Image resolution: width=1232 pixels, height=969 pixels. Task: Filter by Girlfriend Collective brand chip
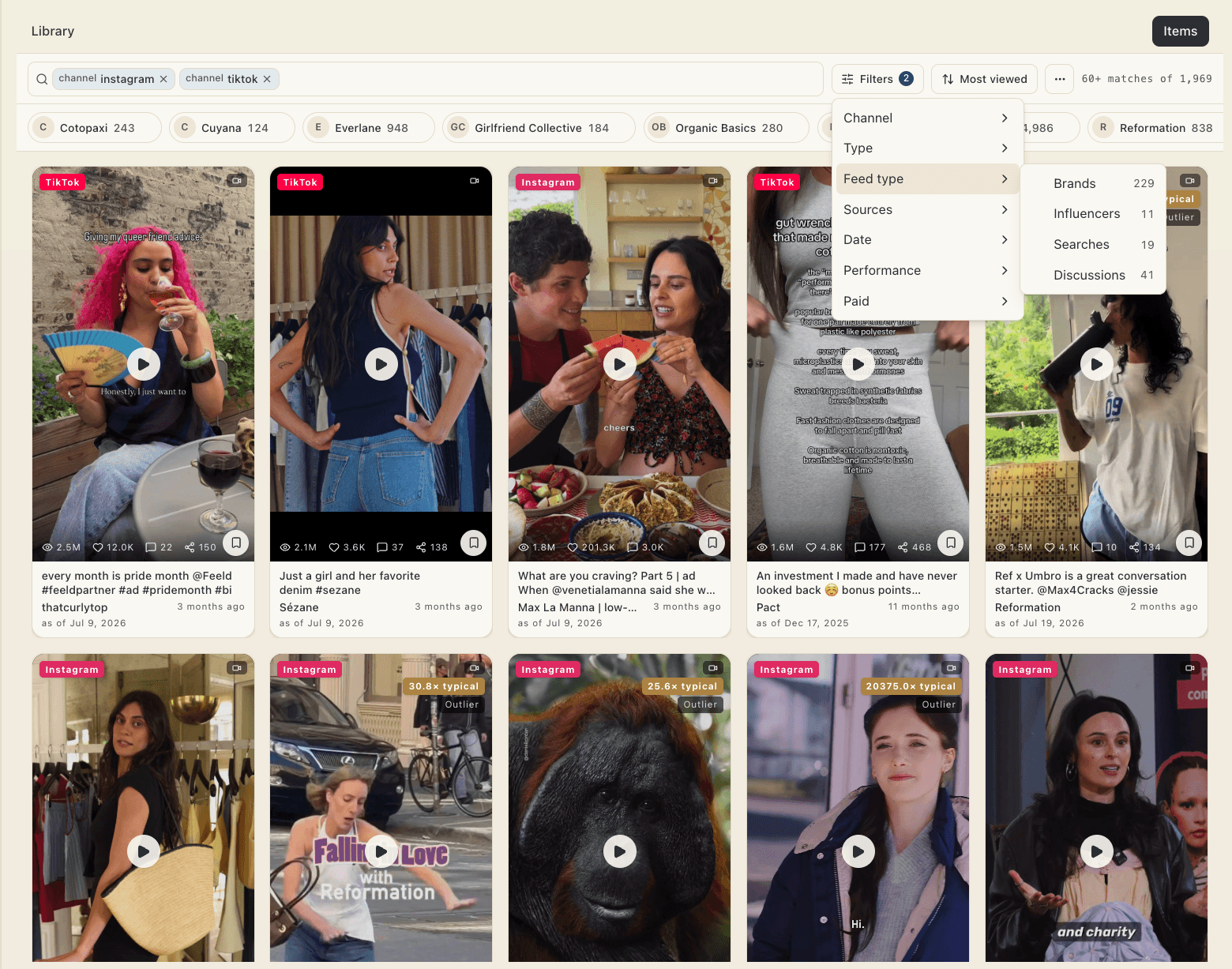(x=539, y=127)
